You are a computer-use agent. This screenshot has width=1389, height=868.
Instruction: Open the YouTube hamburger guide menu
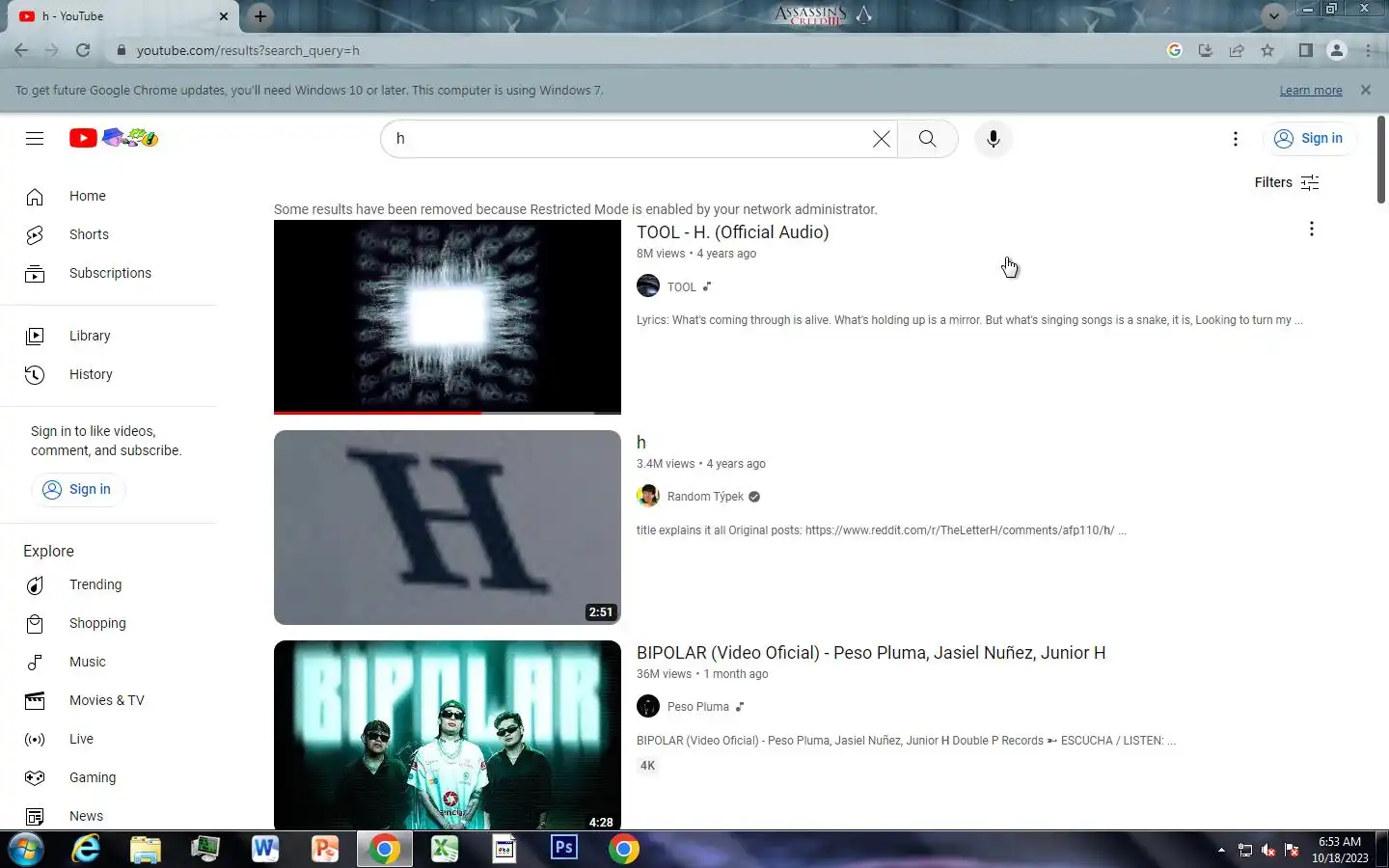[x=35, y=139]
